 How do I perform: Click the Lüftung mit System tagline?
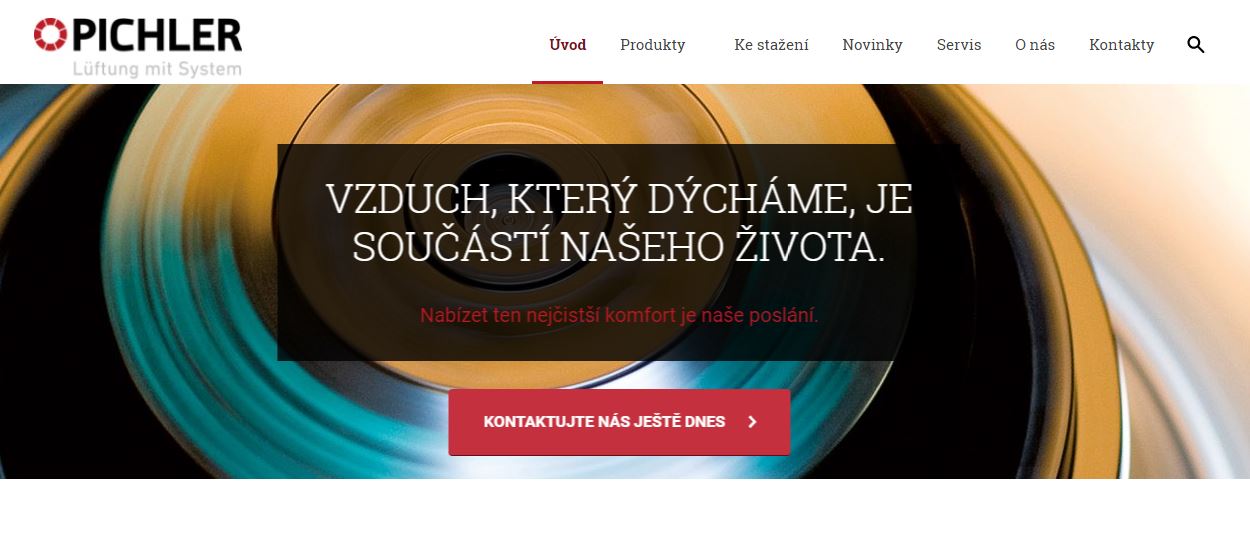pyautogui.click(x=157, y=69)
